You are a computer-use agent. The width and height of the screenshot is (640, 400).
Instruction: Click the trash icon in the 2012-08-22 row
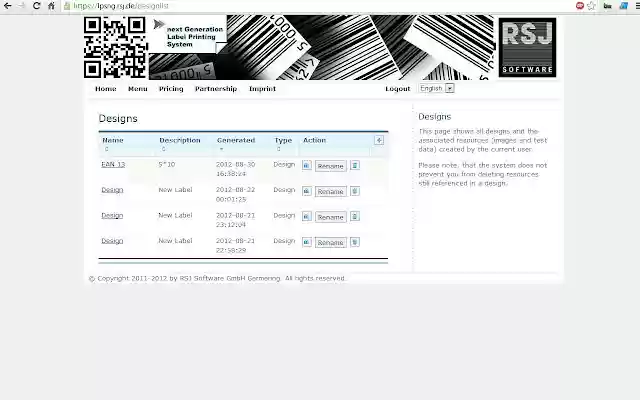355,191
